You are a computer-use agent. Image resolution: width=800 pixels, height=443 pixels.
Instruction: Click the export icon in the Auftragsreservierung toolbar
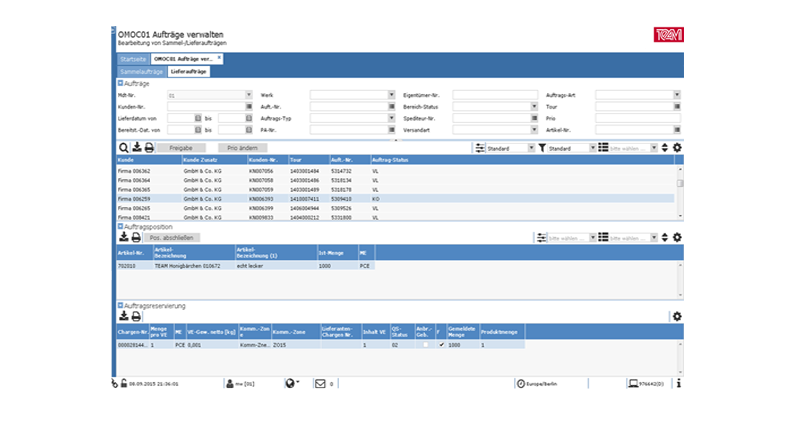click(123, 316)
